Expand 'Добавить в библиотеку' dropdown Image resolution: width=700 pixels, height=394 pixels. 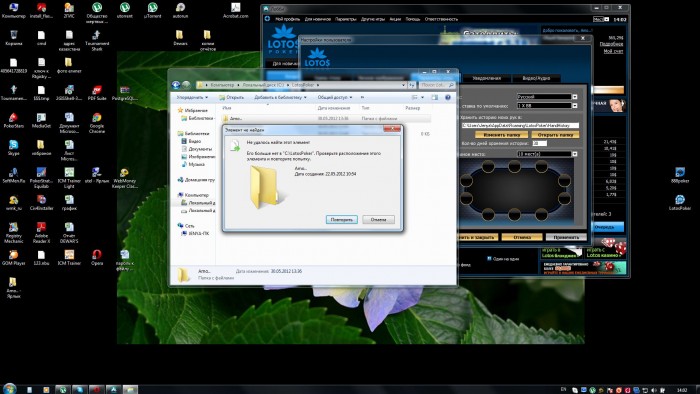pos(280,97)
